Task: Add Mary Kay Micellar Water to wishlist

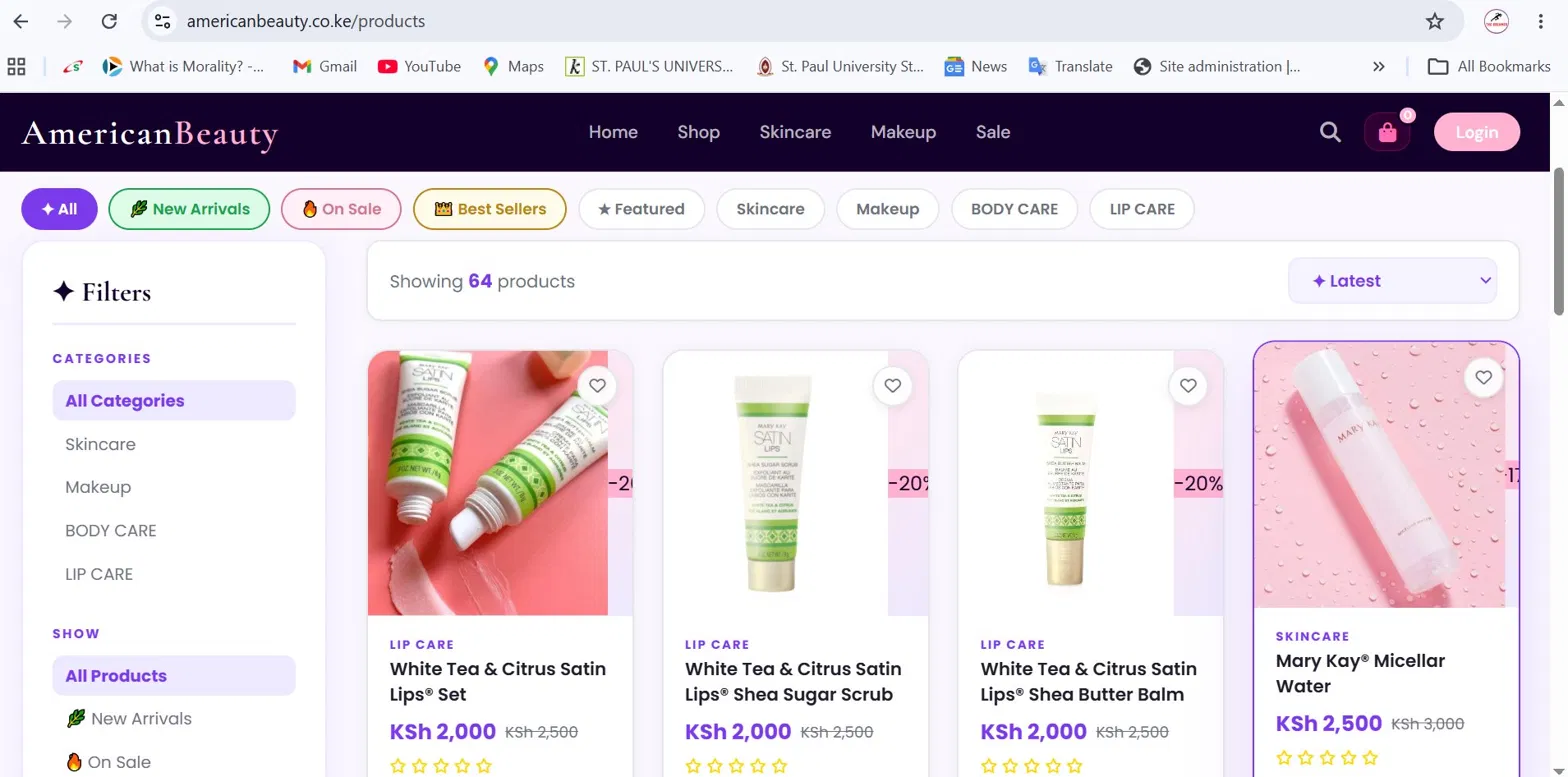Action: pos(1483,378)
